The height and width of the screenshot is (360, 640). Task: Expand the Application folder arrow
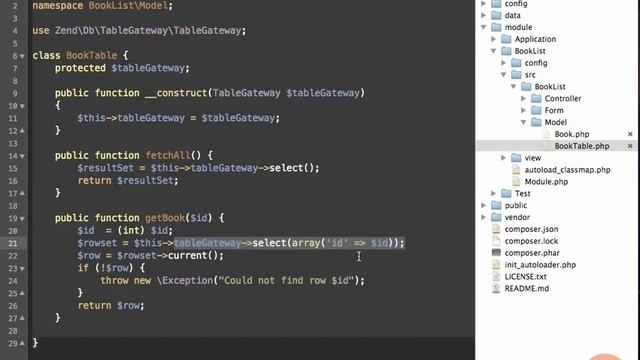[493, 39]
